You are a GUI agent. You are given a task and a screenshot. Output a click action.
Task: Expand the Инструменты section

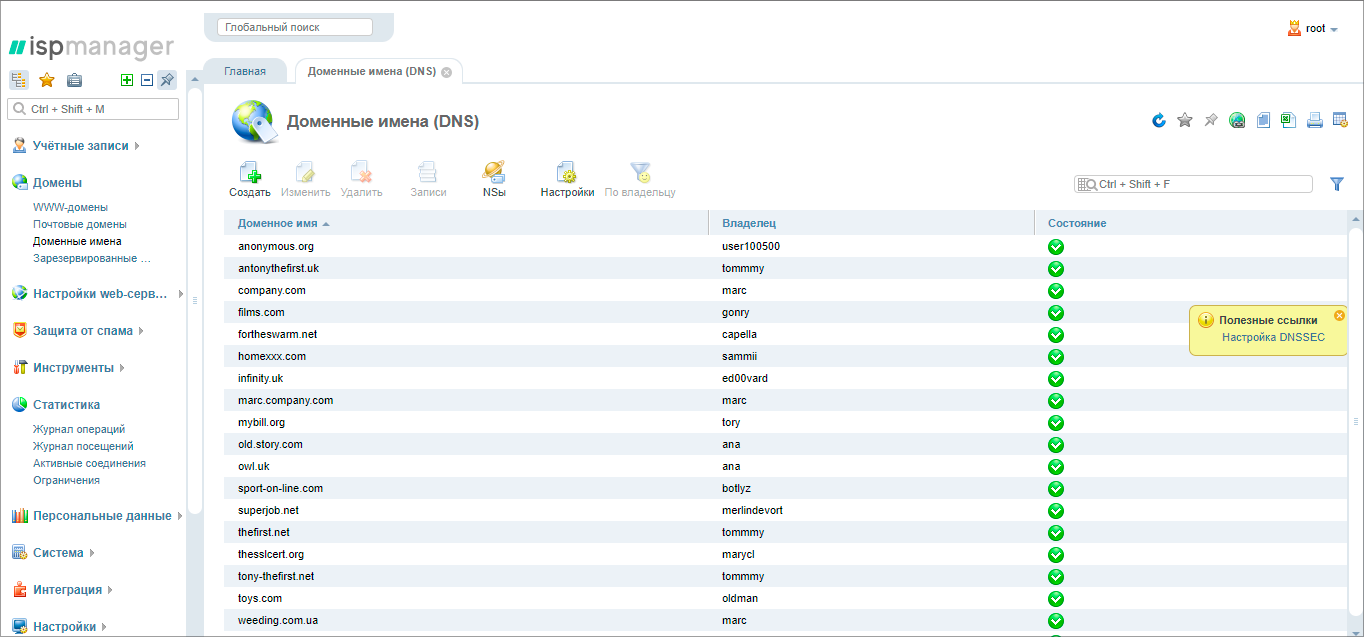coord(68,368)
